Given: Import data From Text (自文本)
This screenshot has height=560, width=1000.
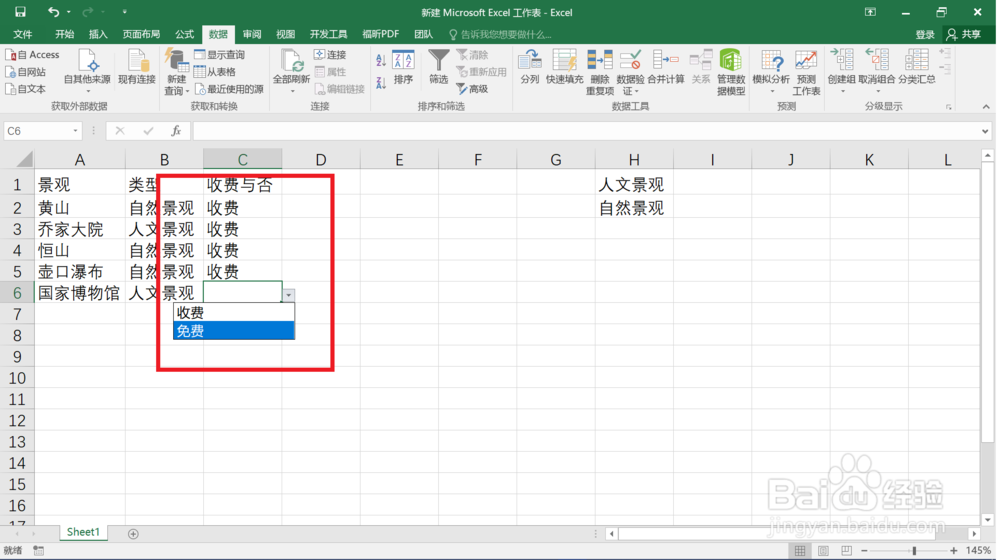Looking at the screenshot, I should click(x=26, y=89).
